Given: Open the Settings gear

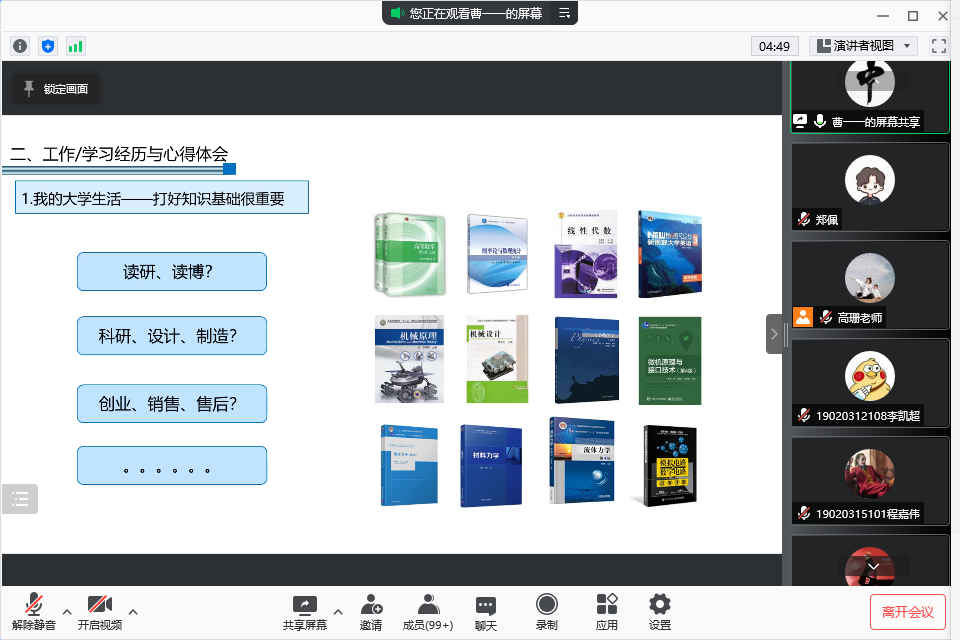Looking at the screenshot, I should click(659, 611).
